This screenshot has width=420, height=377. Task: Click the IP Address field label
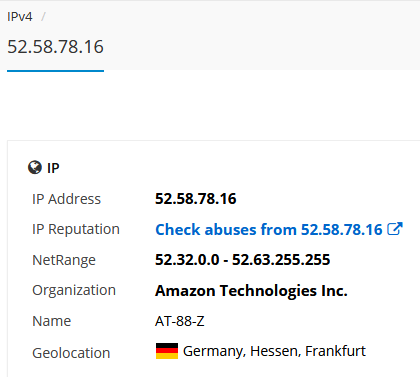pos(66,199)
